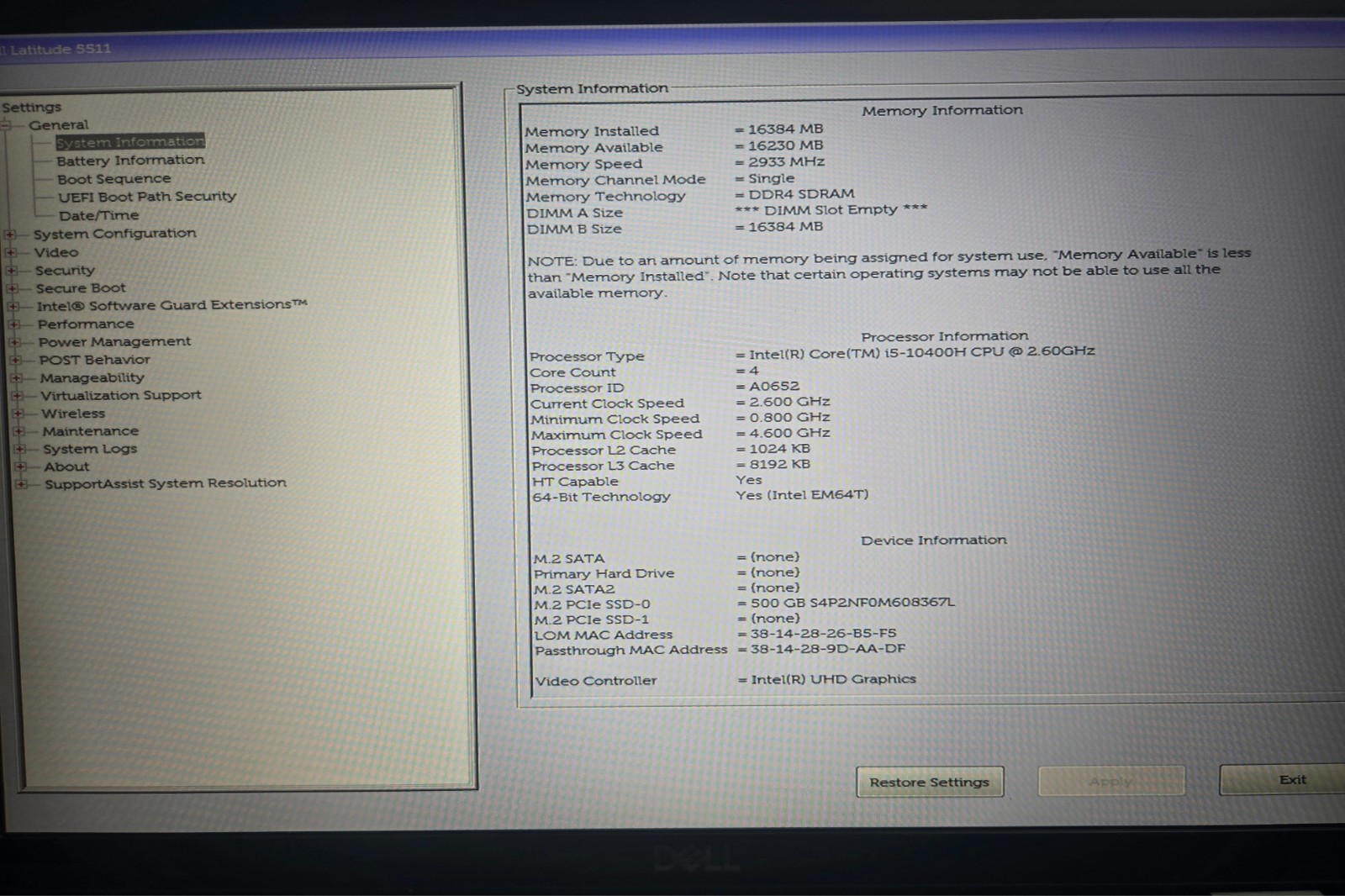
Task: Click the DDR4 SDRAM memory technology value
Action: pos(801,194)
